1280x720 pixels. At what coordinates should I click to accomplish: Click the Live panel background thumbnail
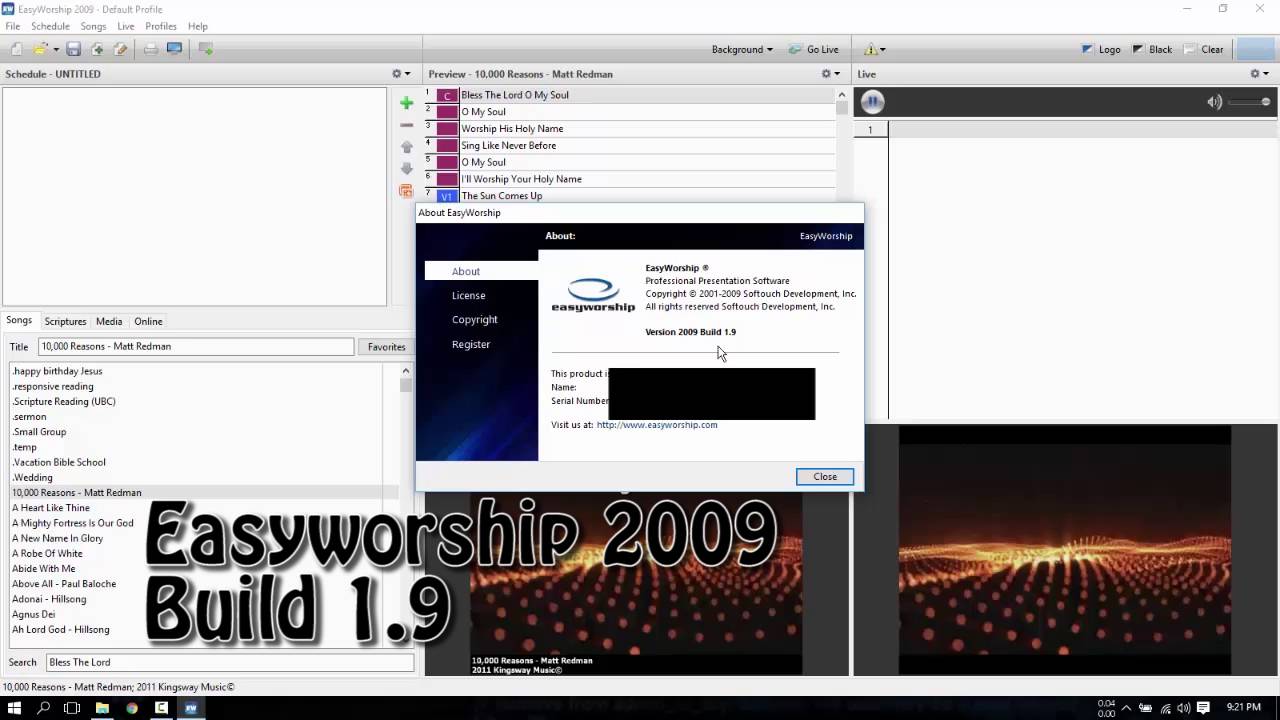[1065, 550]
